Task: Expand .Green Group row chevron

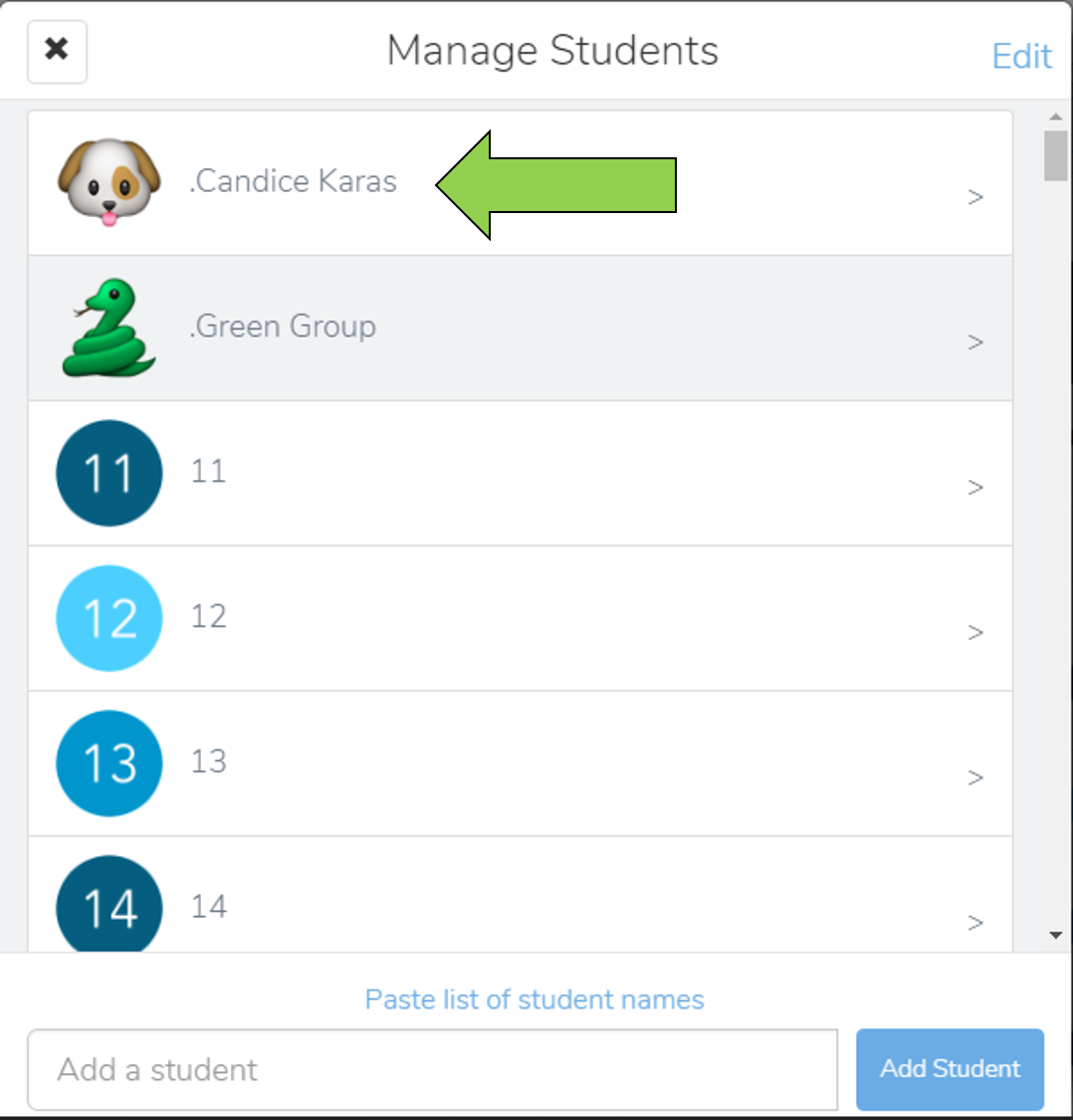Action: 975,342
